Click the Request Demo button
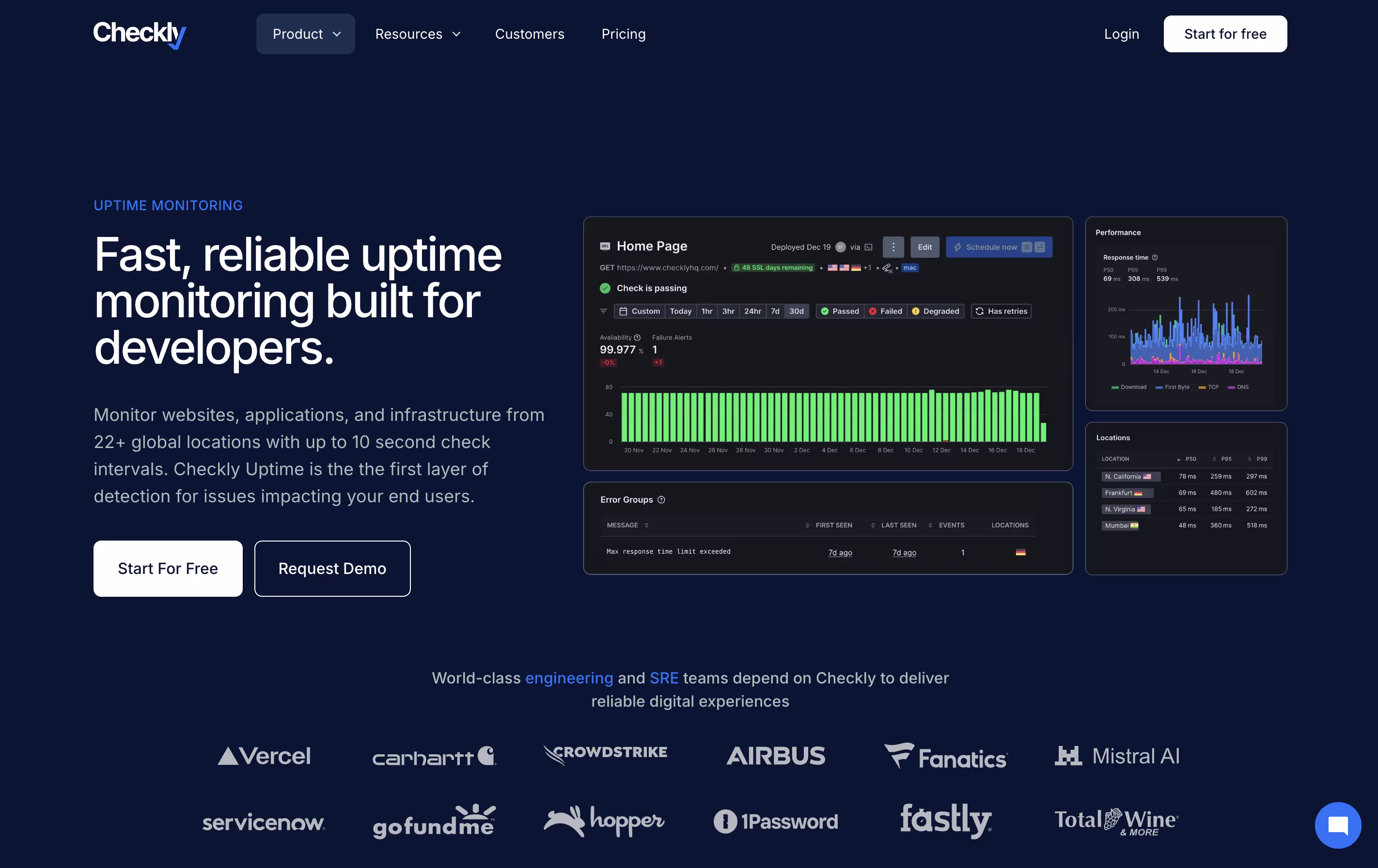 pyautogui.click(x=332, y=568)
